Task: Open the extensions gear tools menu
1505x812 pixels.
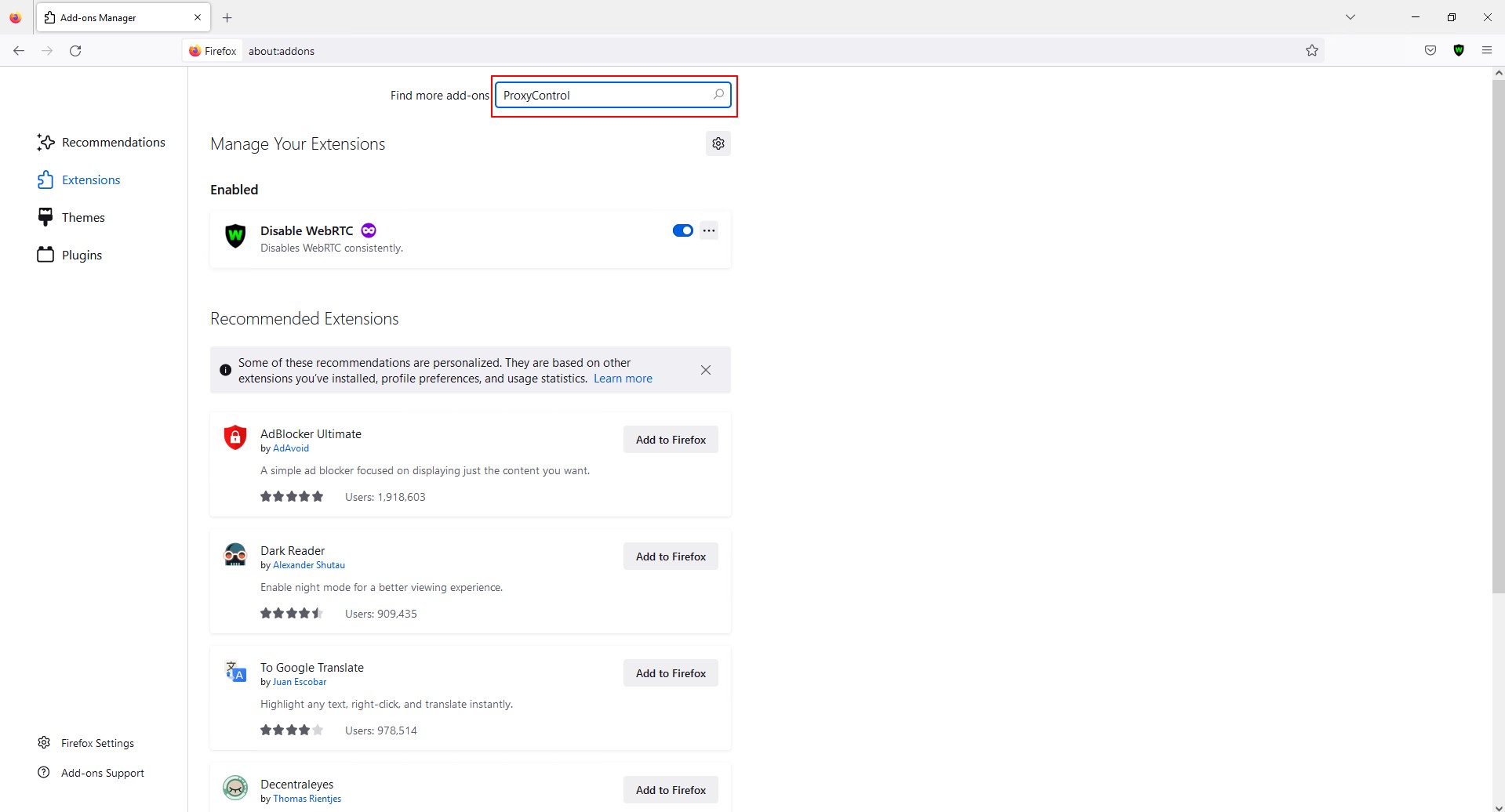Action: 718,143
